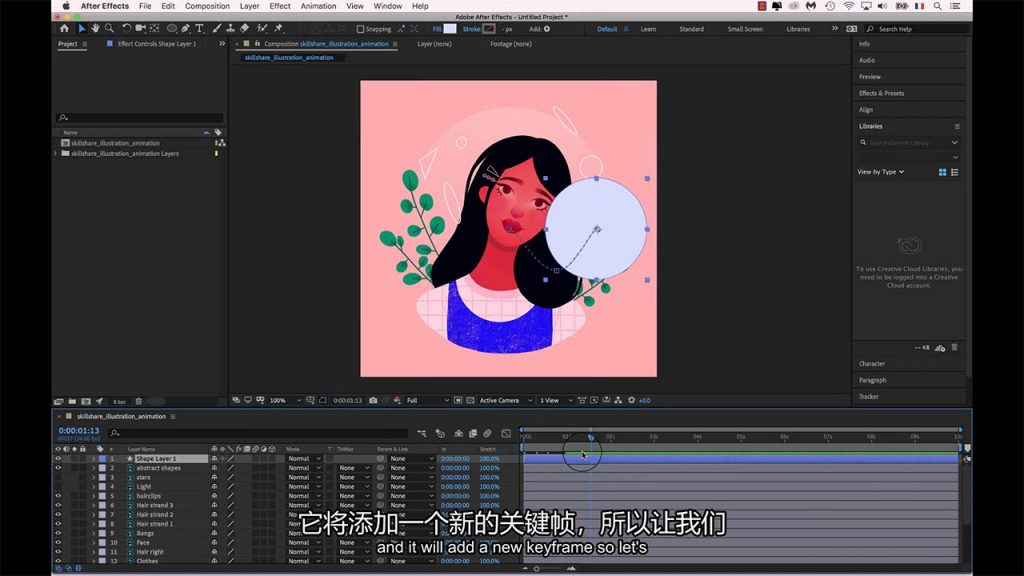The height and width of the screenshot is (576, 1024).
Task: Switch to the Learn workspace
Action: pyautogui.click(x=648, y=29)
